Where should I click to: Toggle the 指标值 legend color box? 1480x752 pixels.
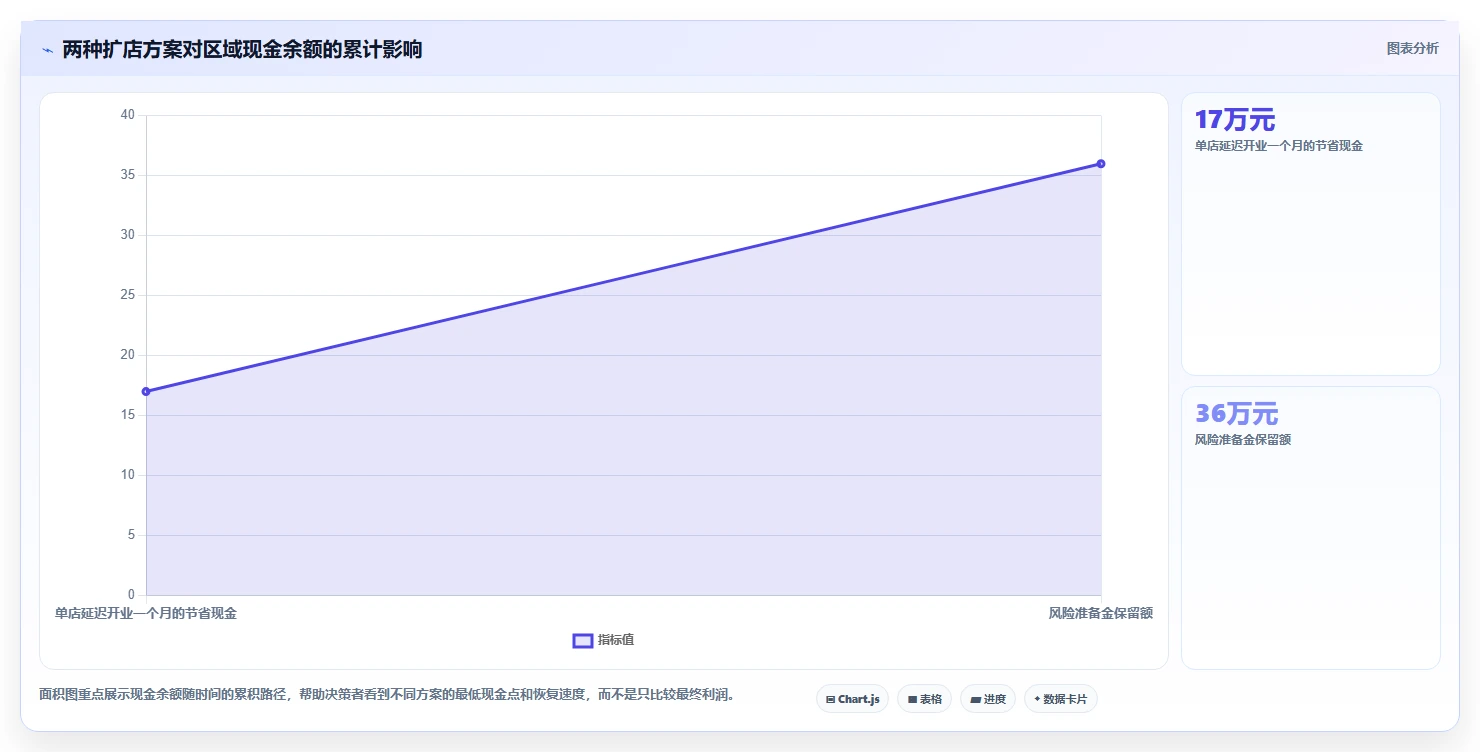(583, 640)
